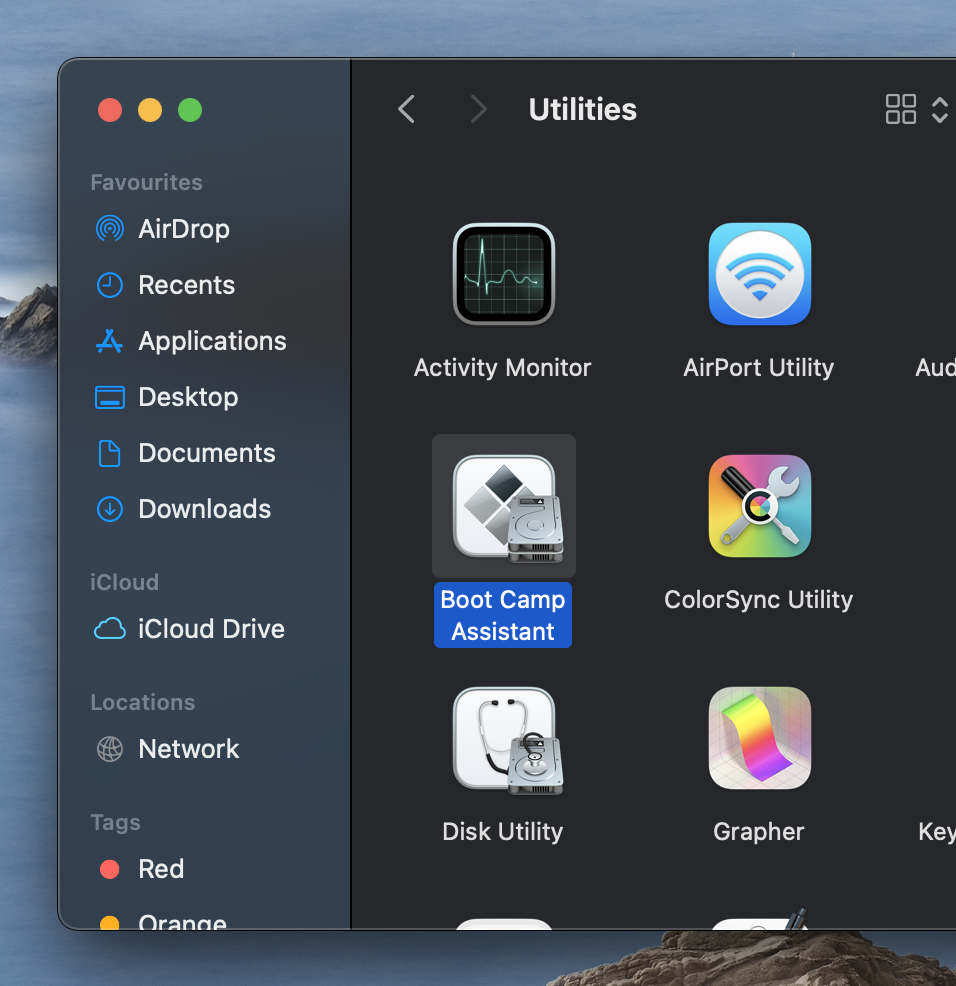This screenshot has width=956, height=986.
Task: Click the Applications sidebar icon
Action: pos(109,341)
